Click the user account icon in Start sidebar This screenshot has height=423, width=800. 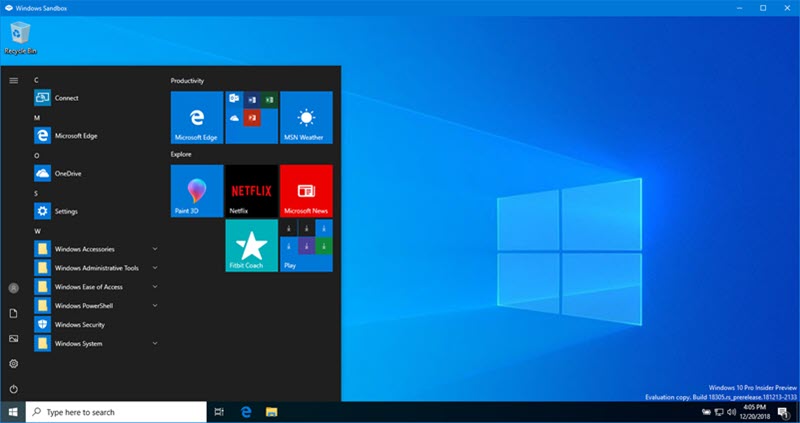click(14, 288)
